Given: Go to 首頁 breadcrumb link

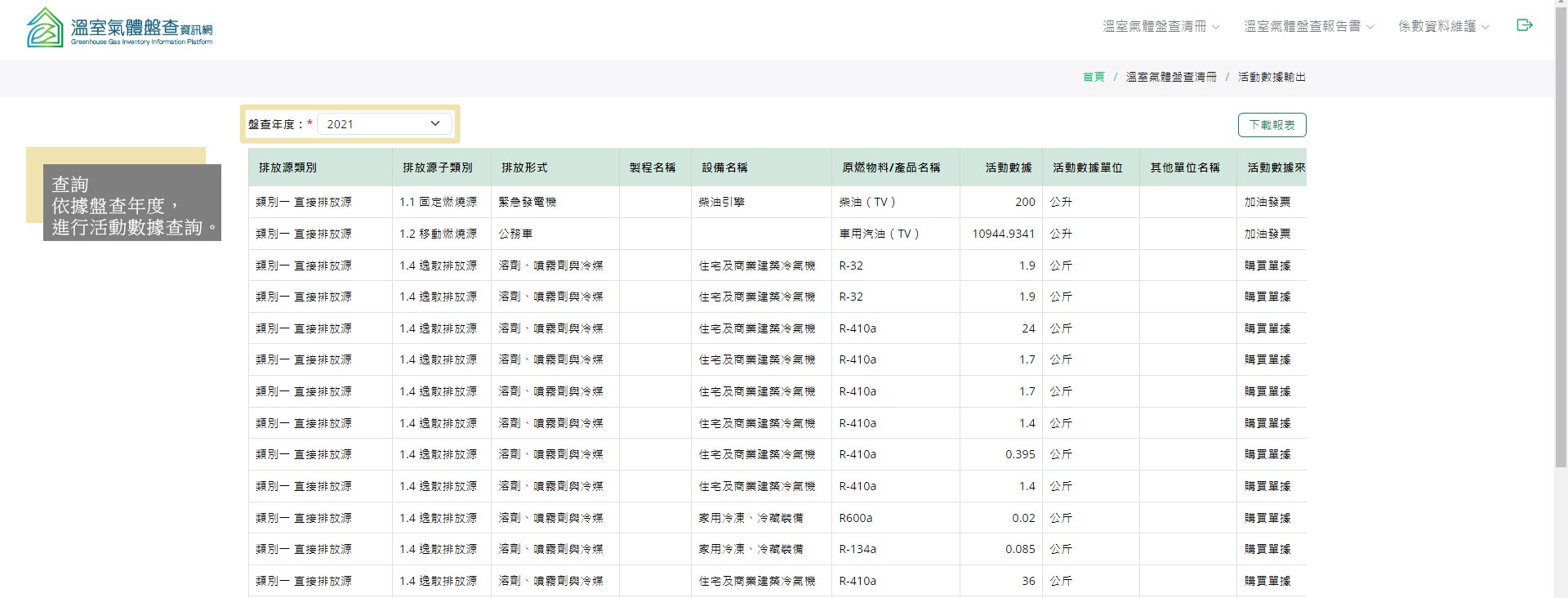Looking at the screenshot, I should [x=1094, y=77].
